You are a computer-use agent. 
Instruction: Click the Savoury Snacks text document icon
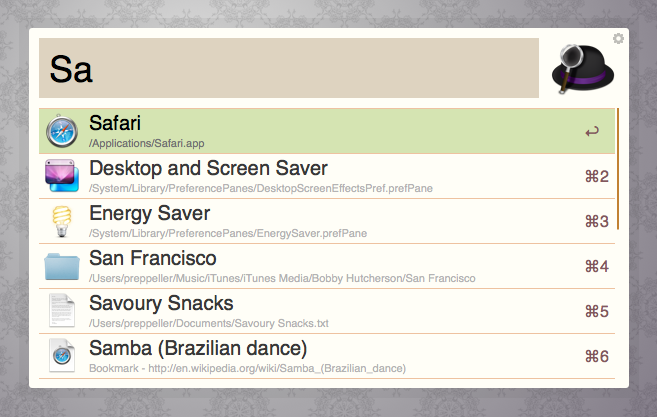coord(62,311)
